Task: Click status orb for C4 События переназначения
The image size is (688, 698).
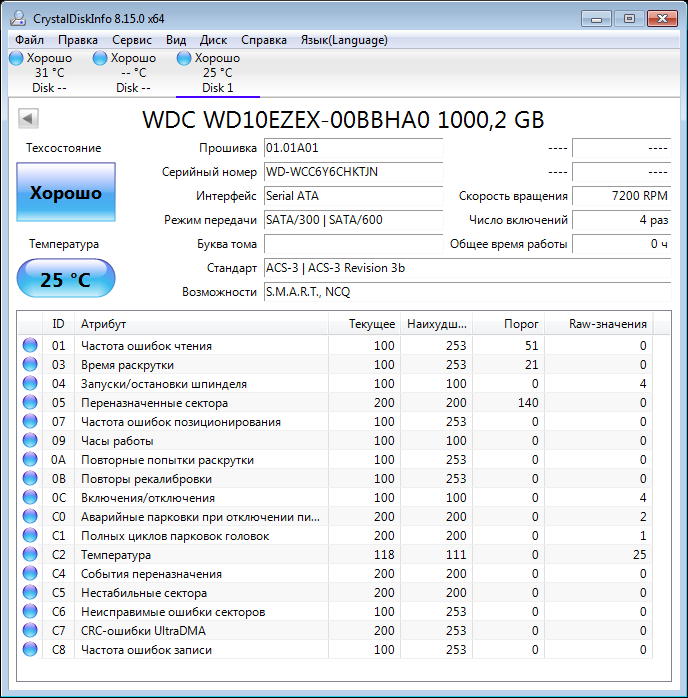Action: 30,573
